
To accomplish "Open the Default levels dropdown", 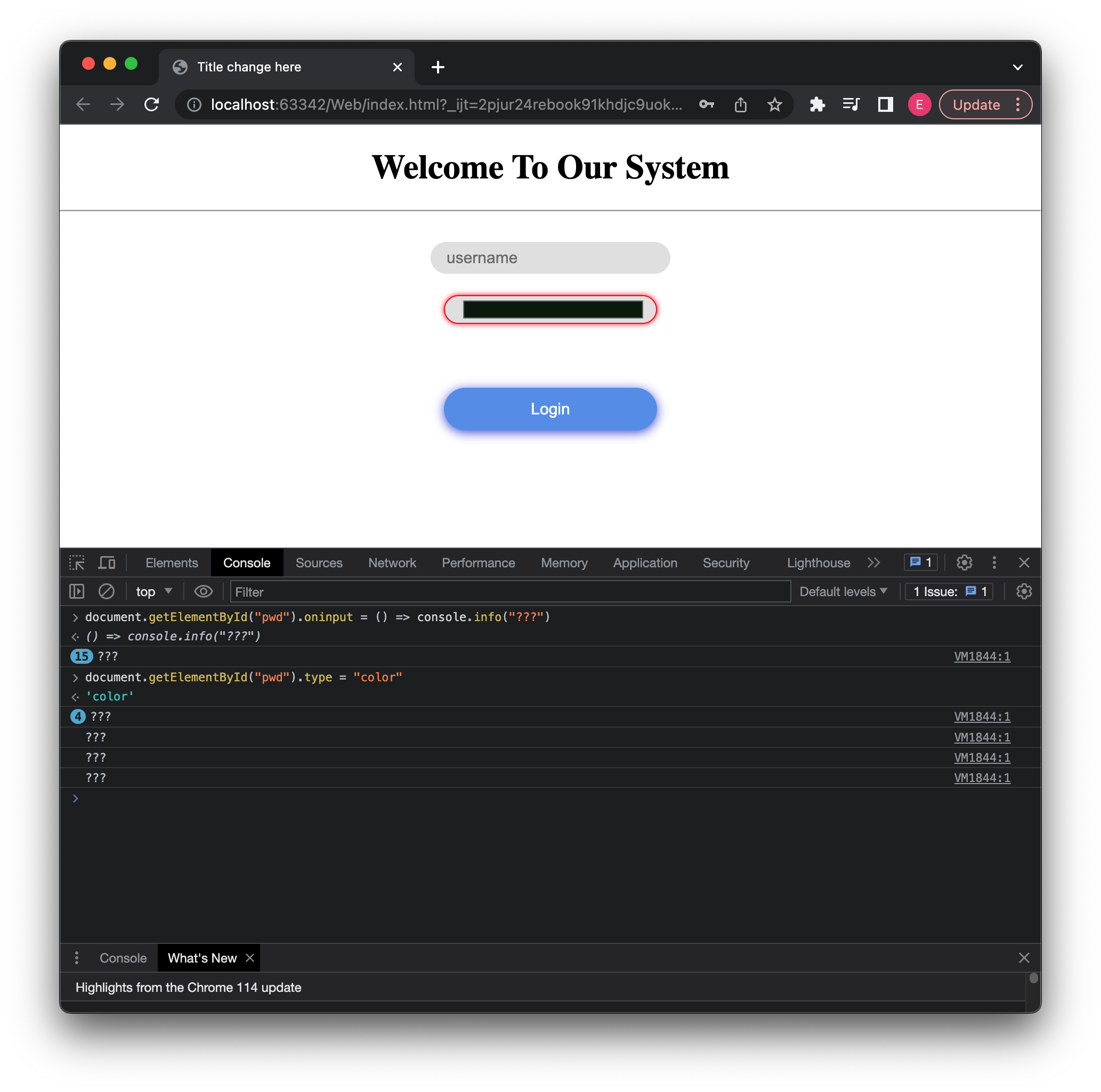I will (x=843, y=591).
